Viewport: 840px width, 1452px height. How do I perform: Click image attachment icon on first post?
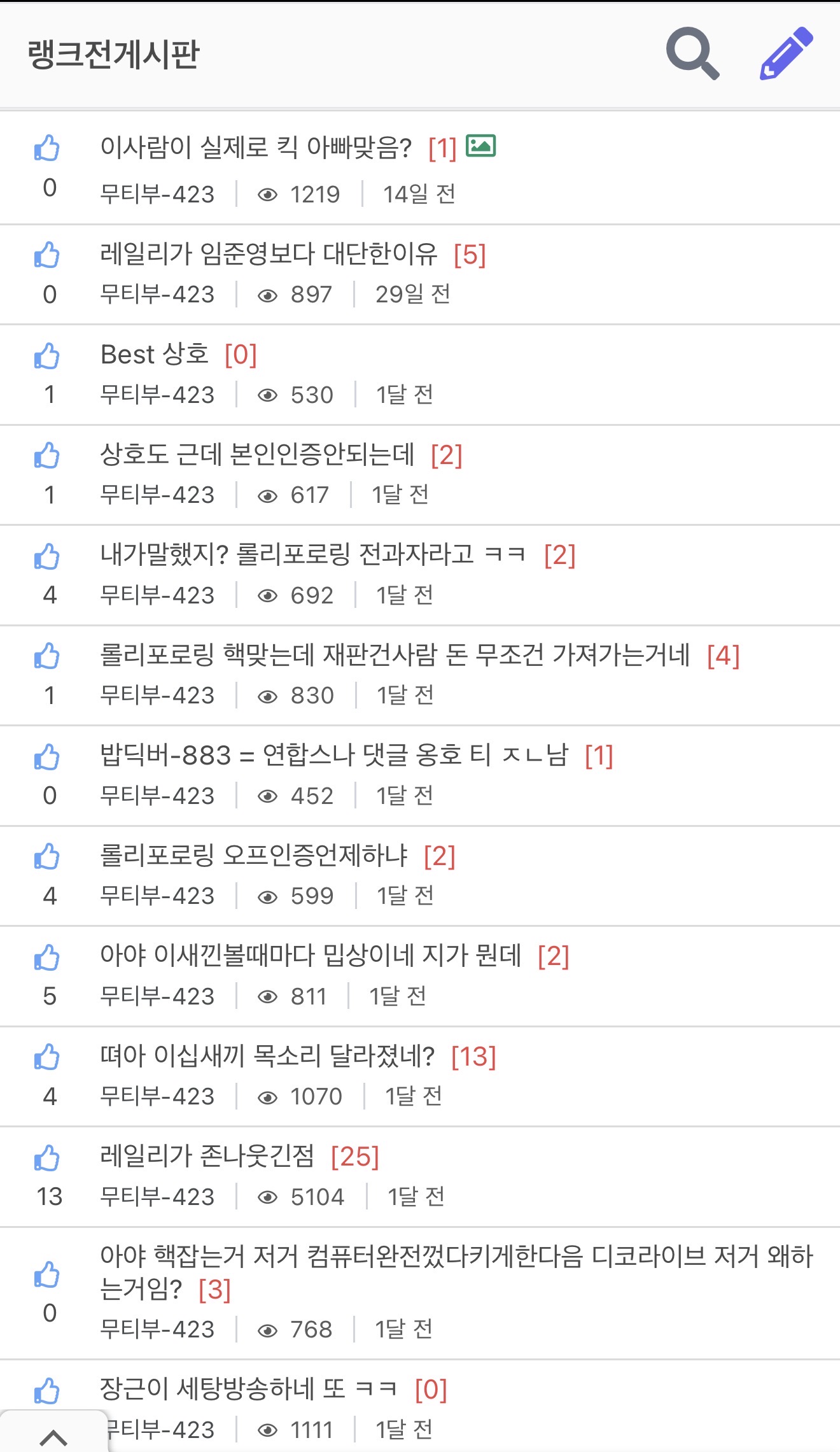click(480, 146)
